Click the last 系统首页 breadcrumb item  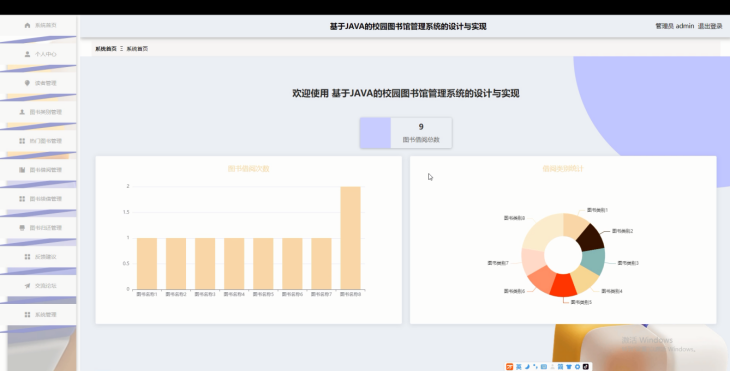tap(137, 48)
